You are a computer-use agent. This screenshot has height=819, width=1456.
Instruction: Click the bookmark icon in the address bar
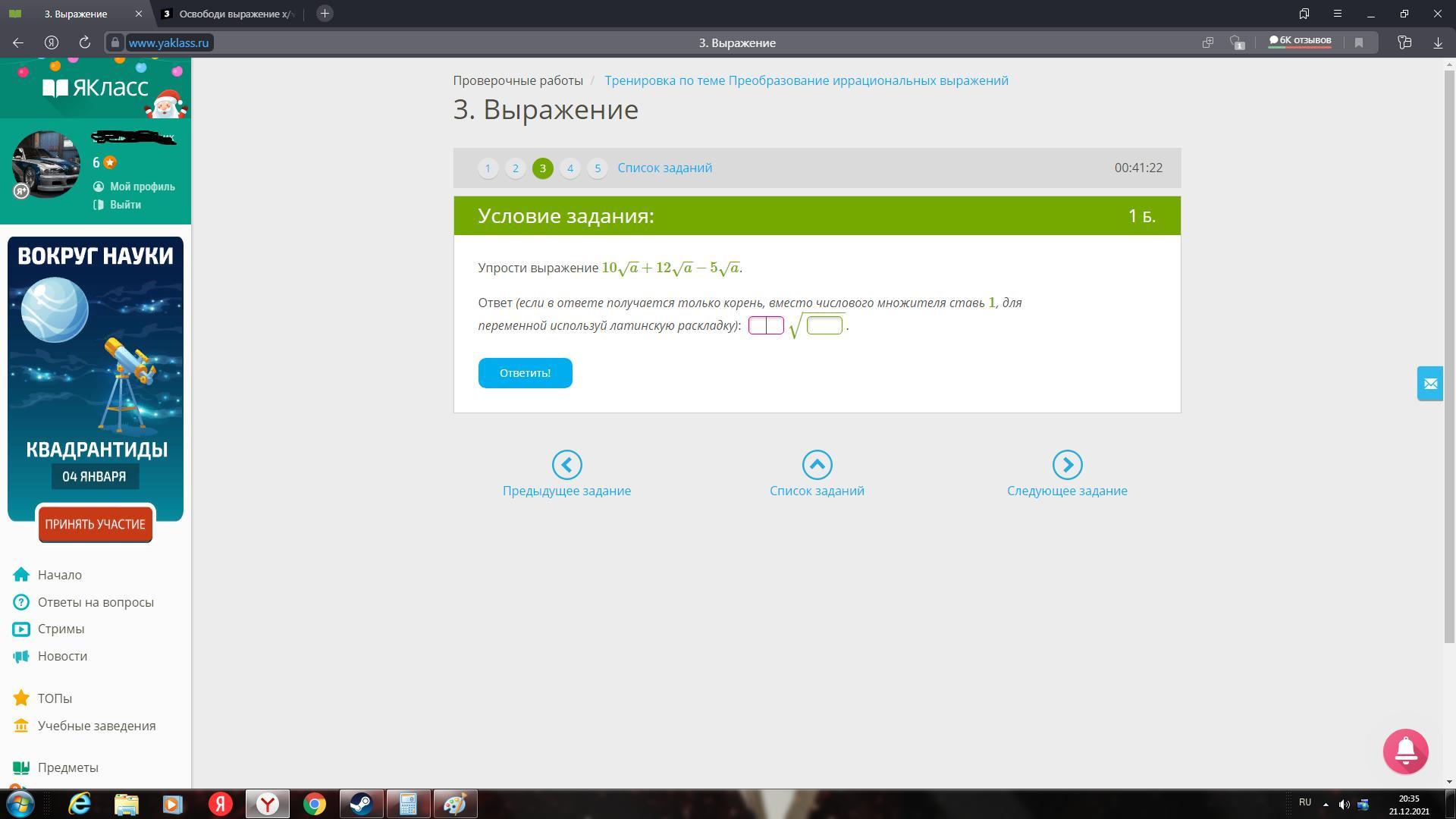click(x=1359, y=42)
